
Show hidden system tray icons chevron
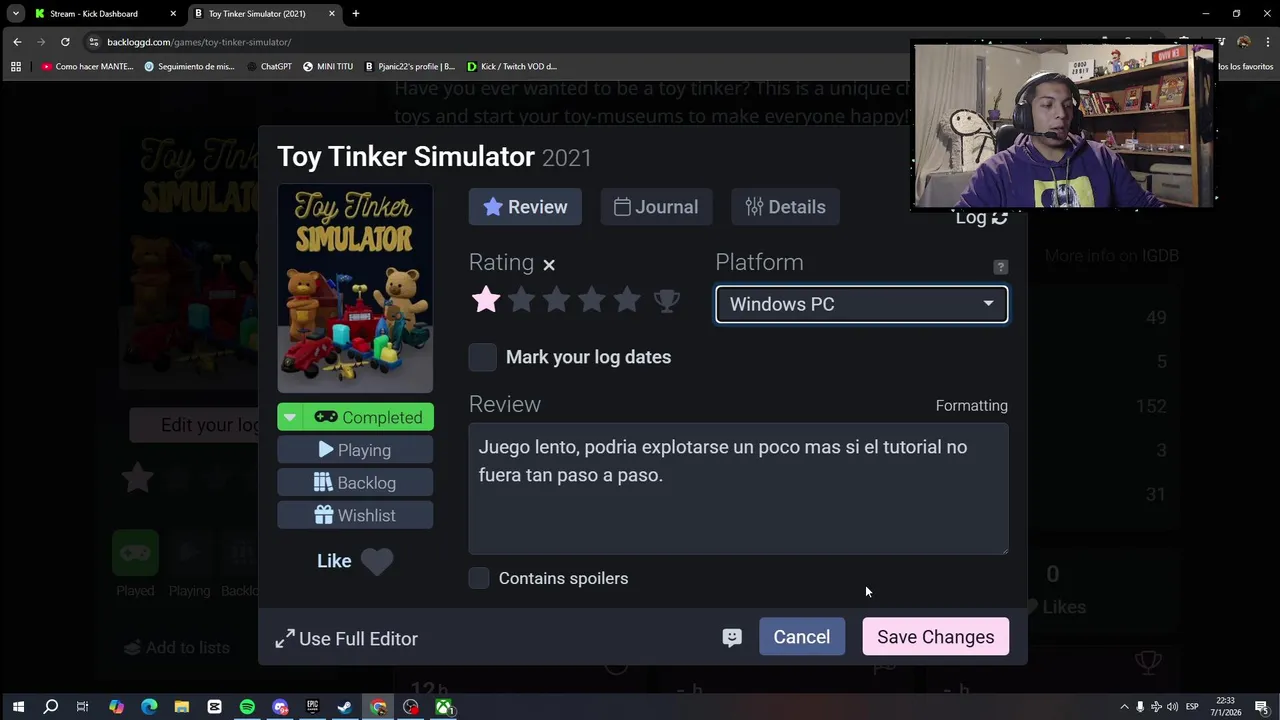click(x=1124, y=707)
